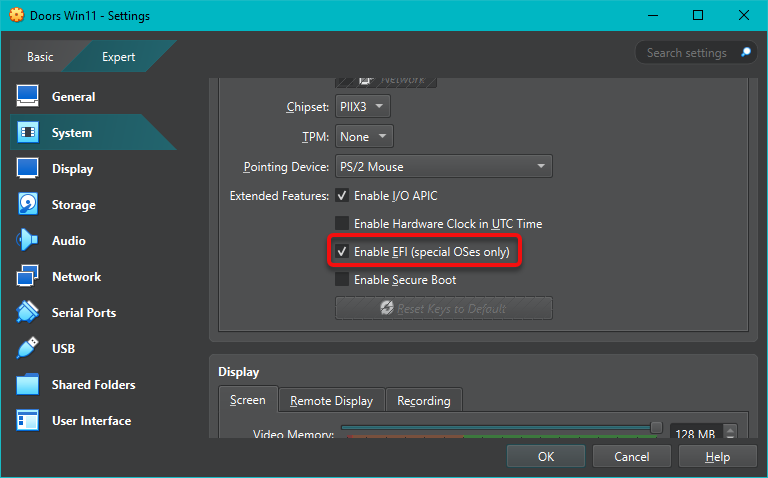This screenshot has width=768, height=478.
Task: Expand the Chipset PIIX3 dropdown
Action: click(x=363, y=106)
